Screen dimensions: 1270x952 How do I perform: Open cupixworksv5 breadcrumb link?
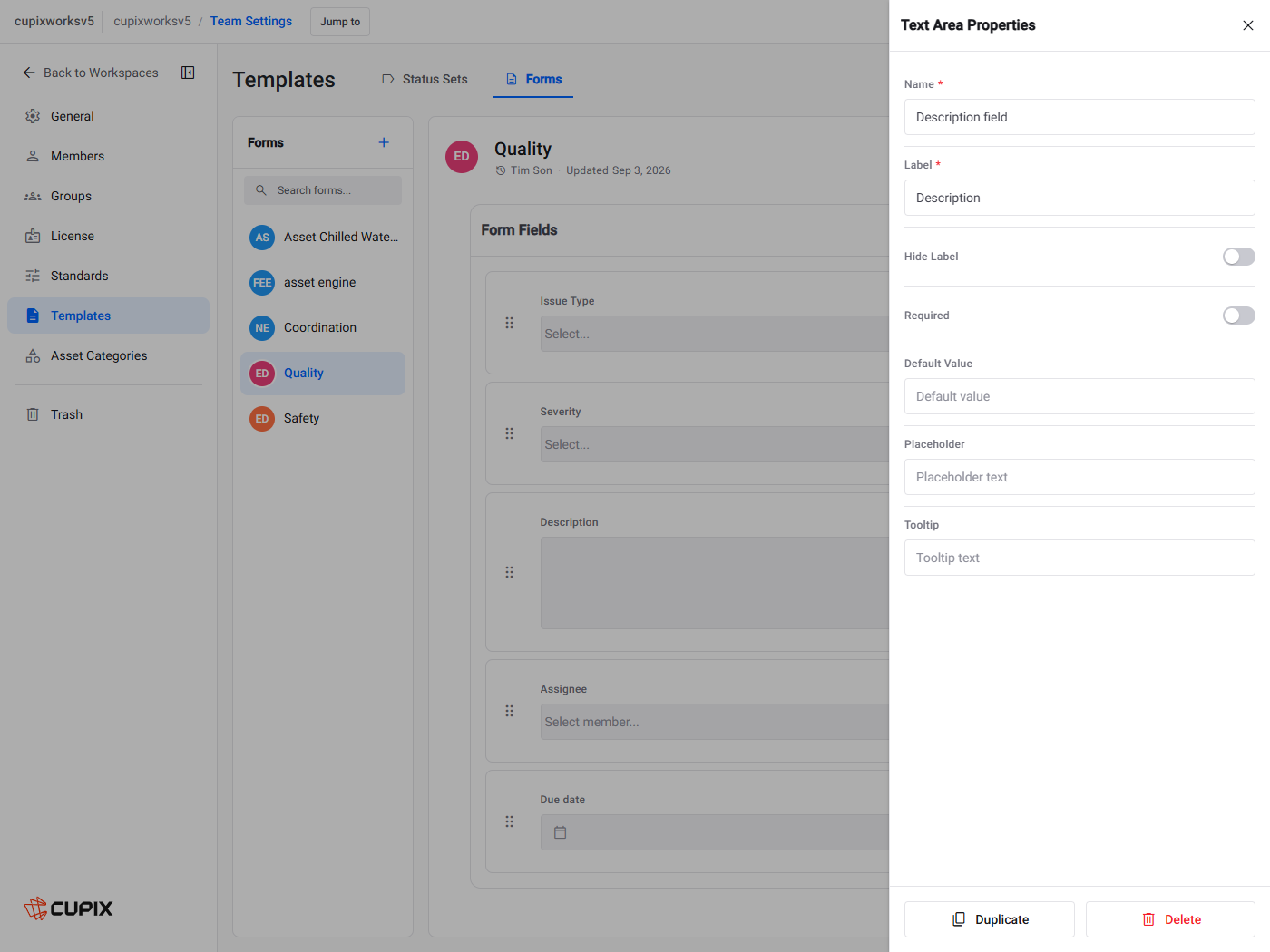(152, 21)
